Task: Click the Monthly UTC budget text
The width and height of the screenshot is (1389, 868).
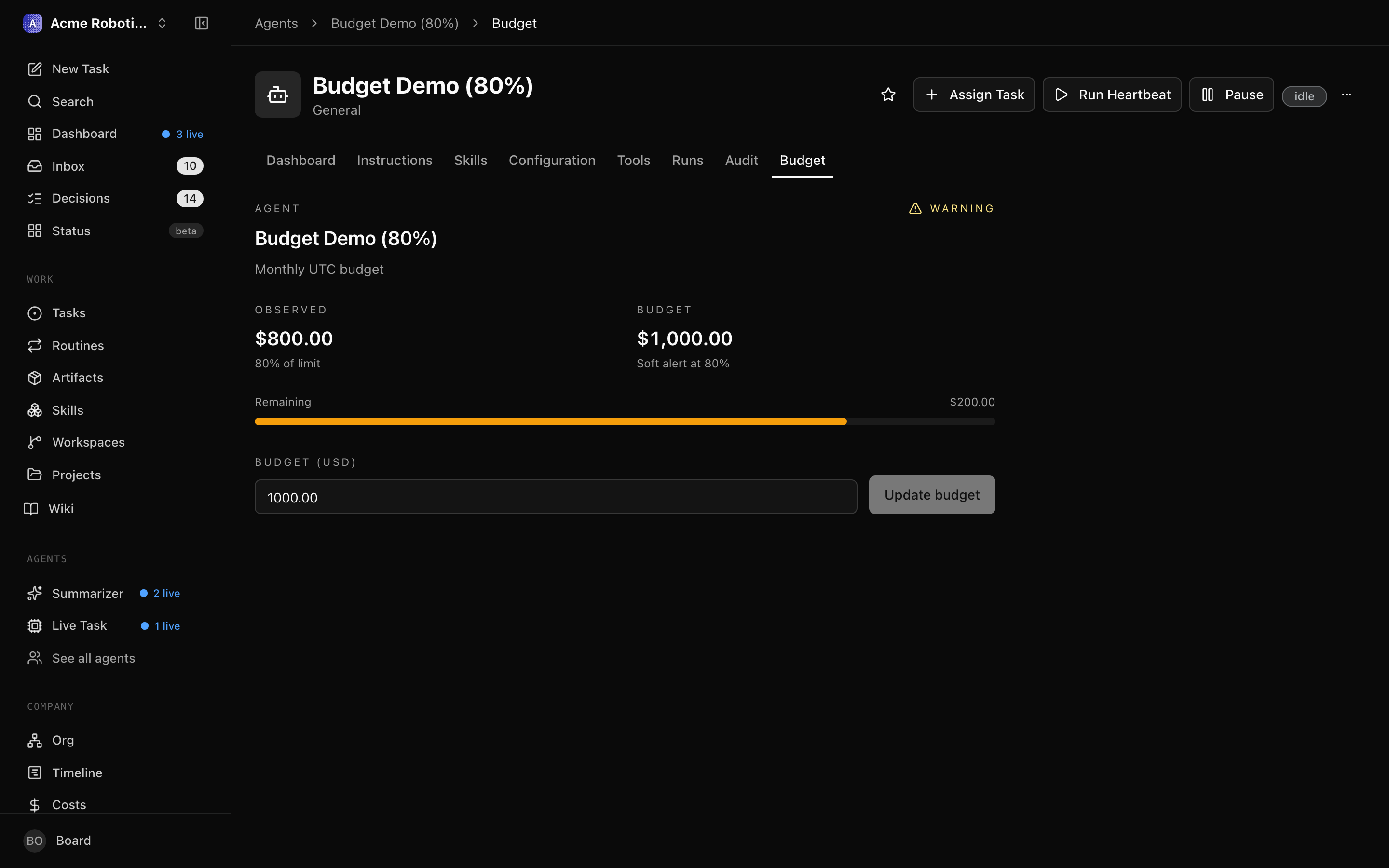Action: [319, 269]
